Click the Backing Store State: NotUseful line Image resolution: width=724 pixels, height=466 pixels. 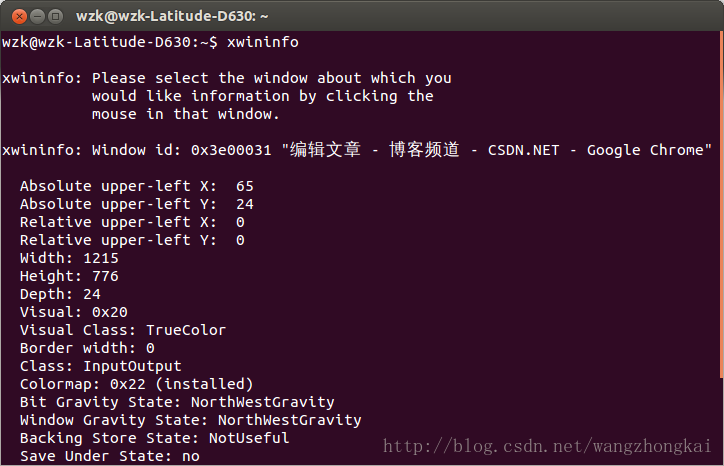pyautogui.click(x=155, y=438)
